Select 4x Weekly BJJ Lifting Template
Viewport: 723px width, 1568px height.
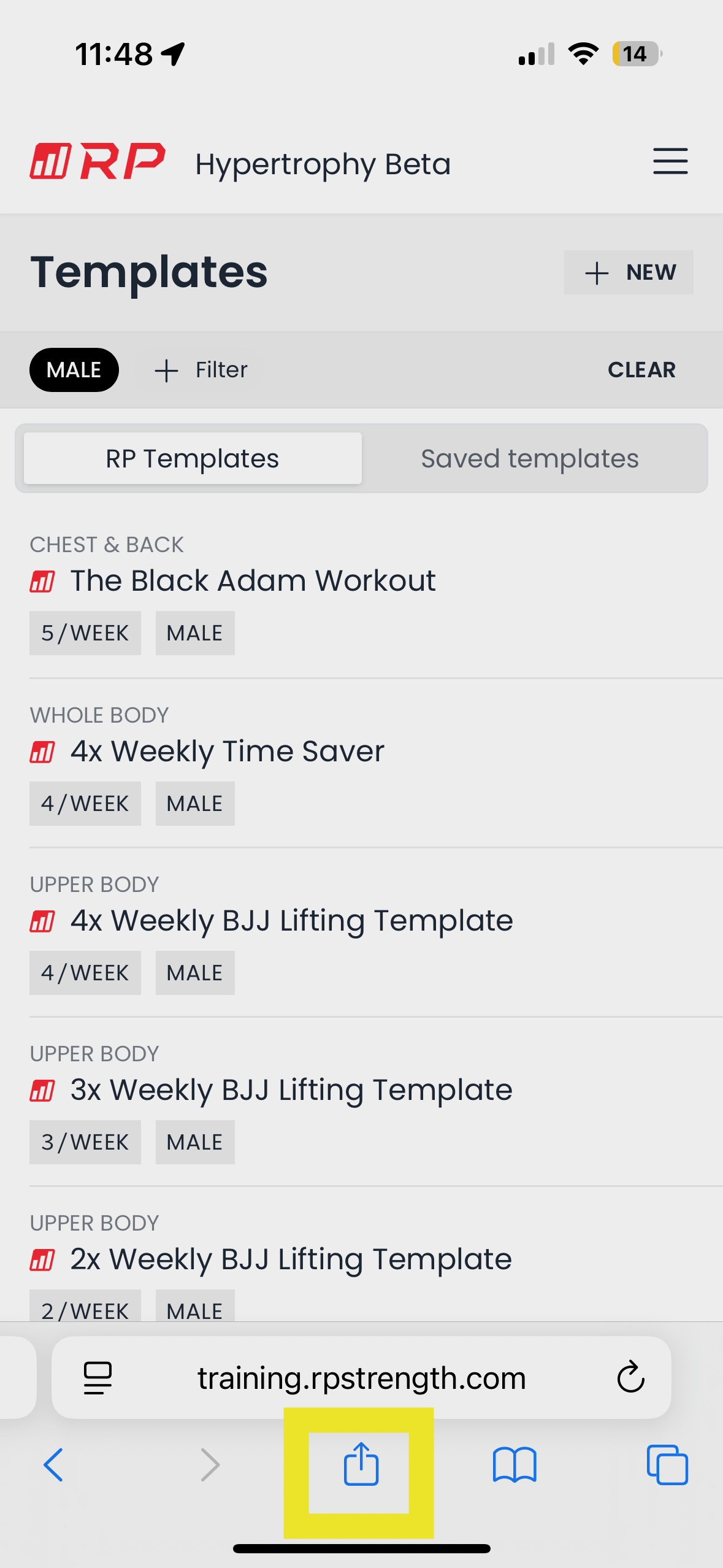click(291, 920)
